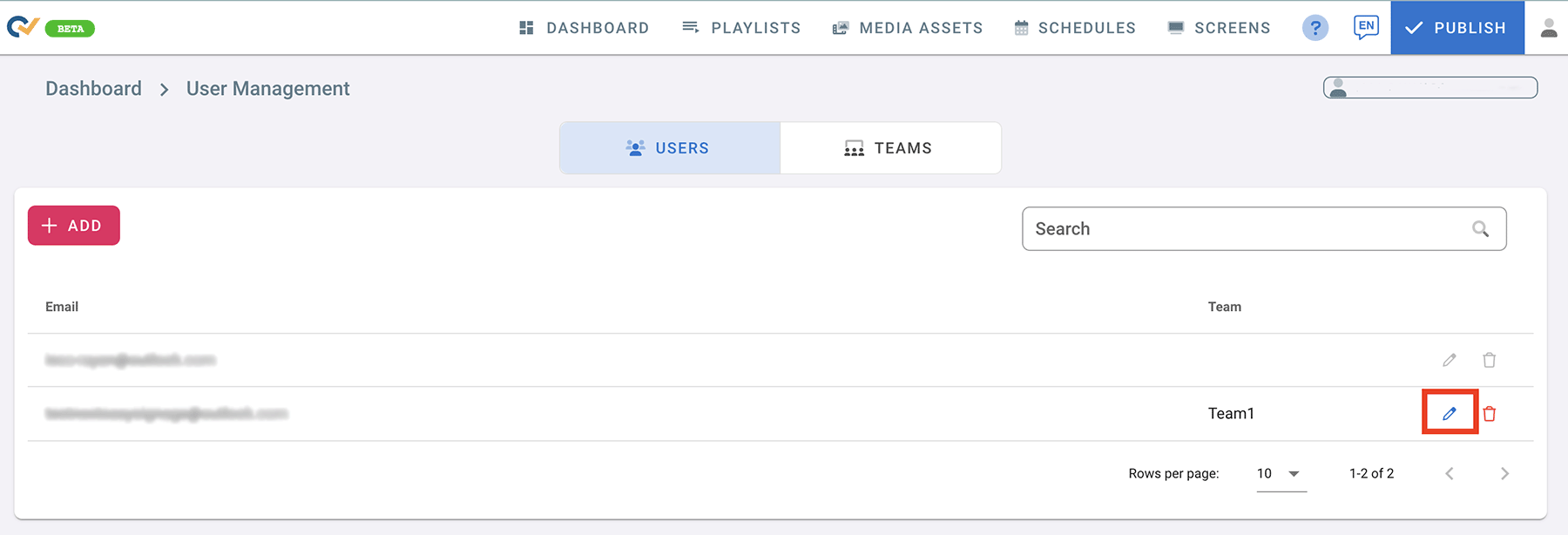
Task: Select the Users tab
Action: pyautogui.click(x=669, y=148)
